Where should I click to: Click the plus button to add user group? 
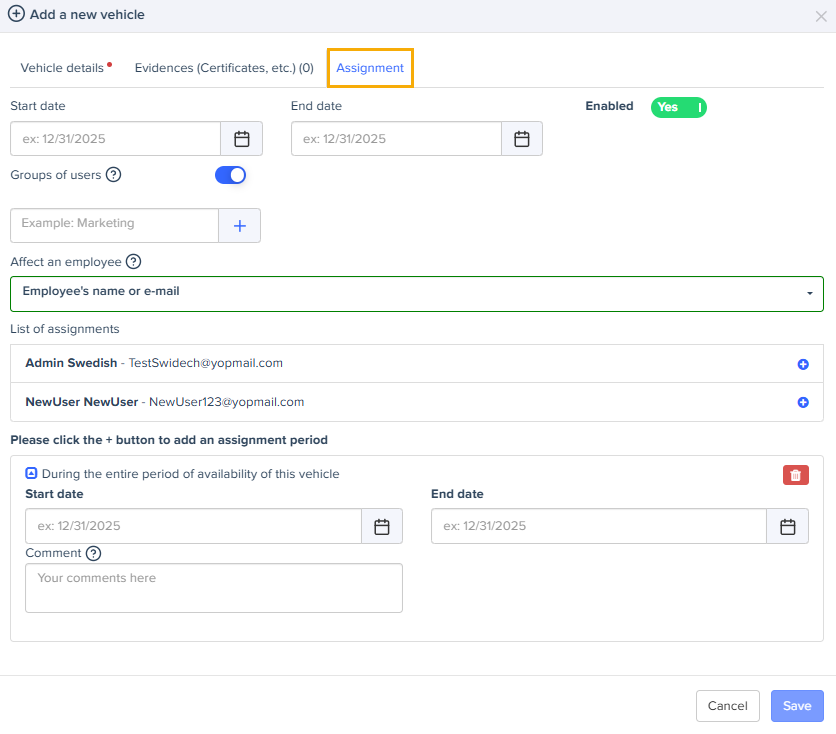pos(239,226)
